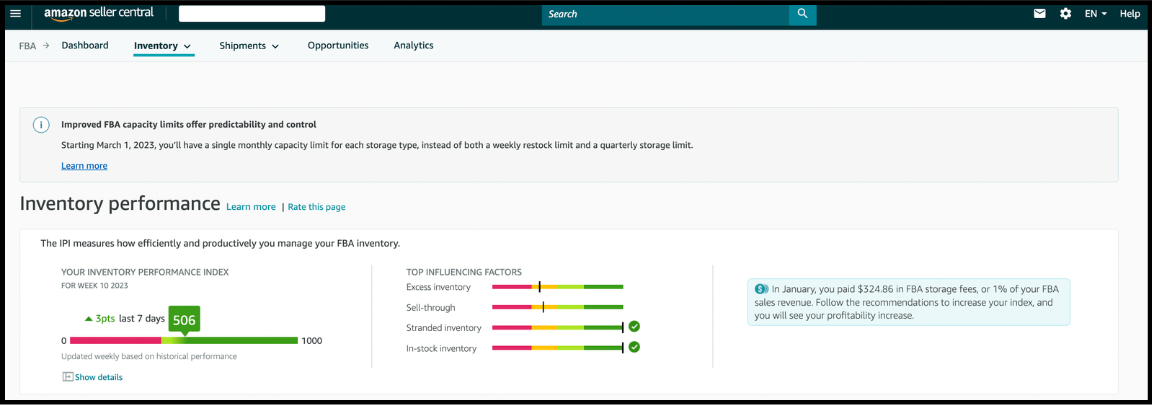Open the mail messages icon

(x=1040, y=14)
